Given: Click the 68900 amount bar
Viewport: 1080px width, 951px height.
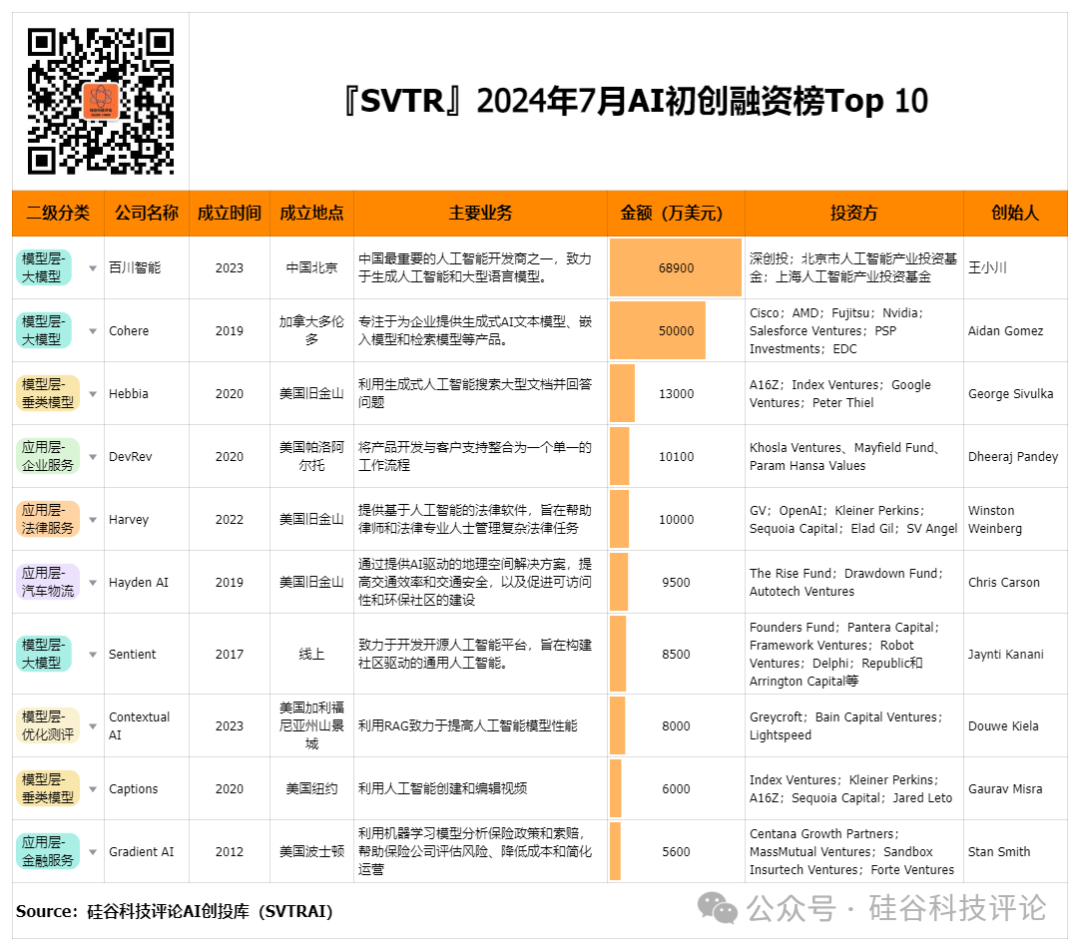Looking at the screenshot, I should (x=676, y=268).
